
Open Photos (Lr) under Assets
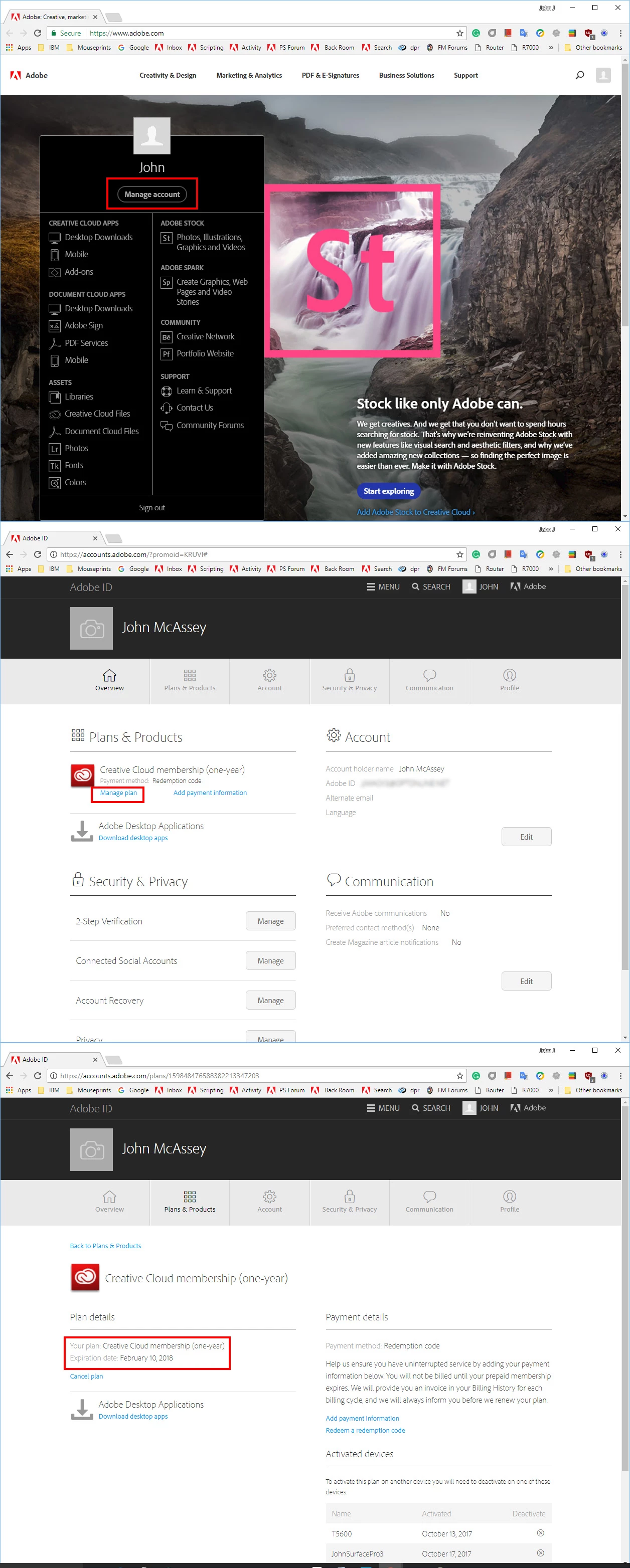(69, 449)
